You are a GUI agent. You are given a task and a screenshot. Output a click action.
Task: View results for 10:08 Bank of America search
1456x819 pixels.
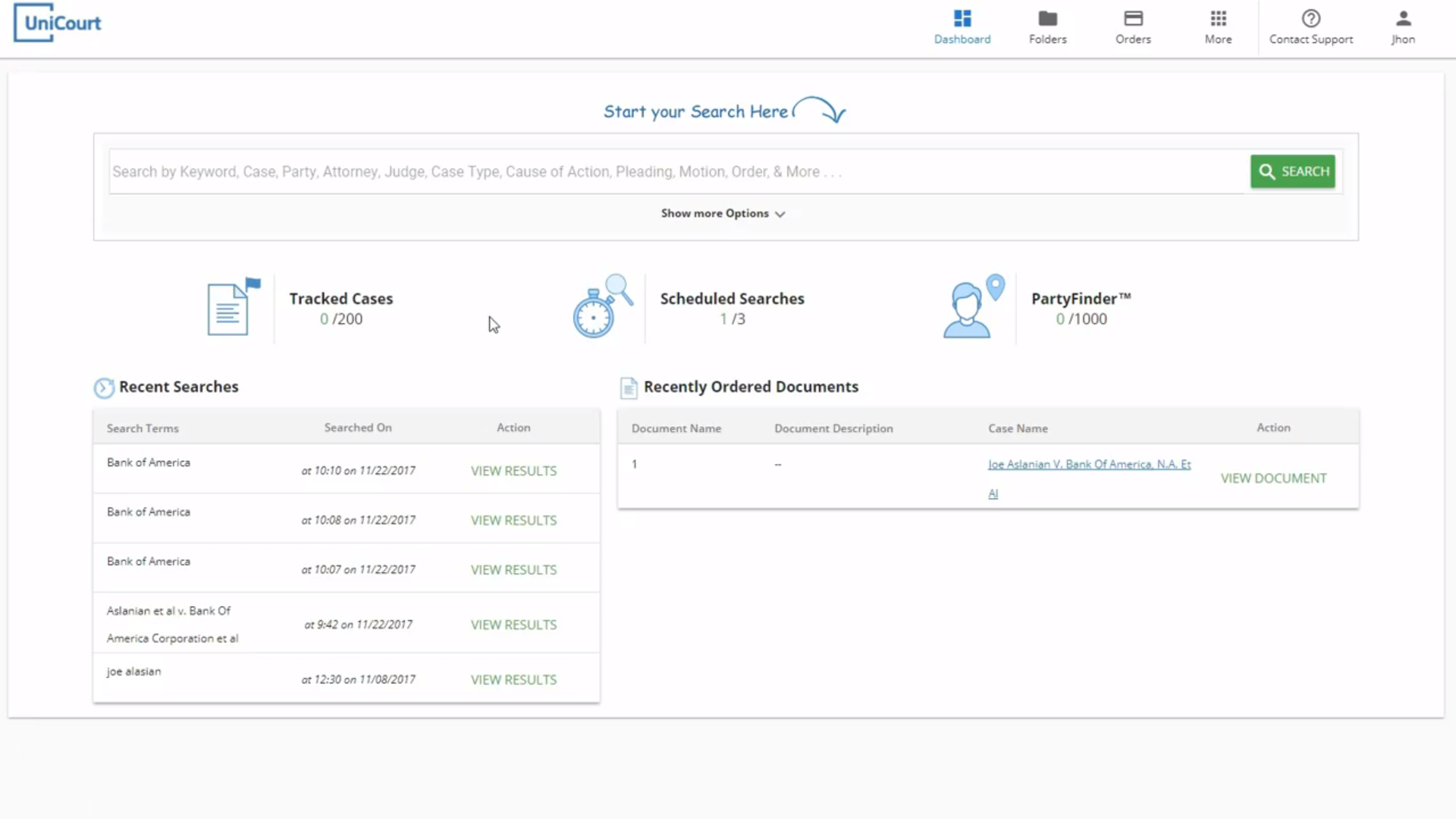coord(513,520)
